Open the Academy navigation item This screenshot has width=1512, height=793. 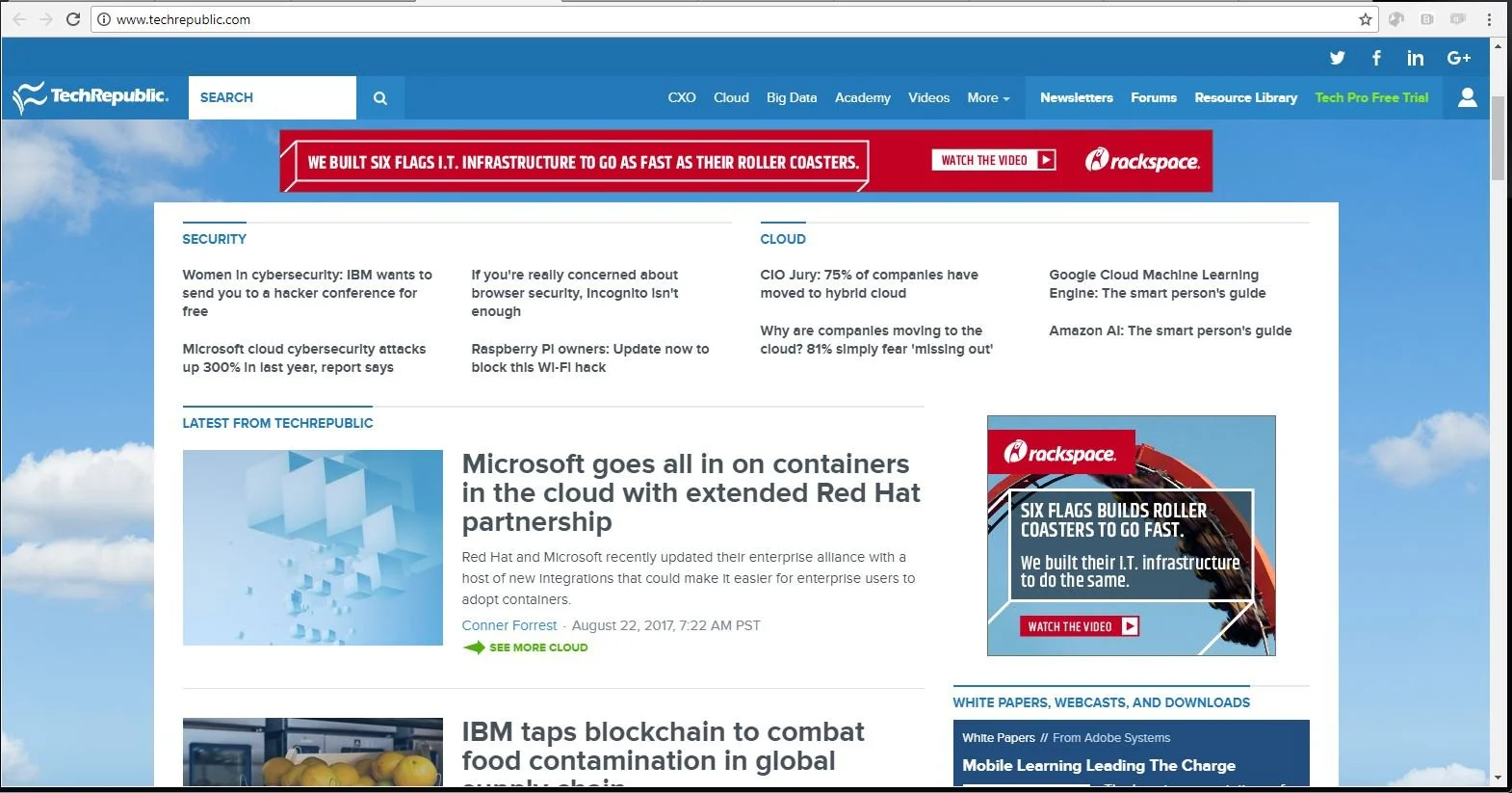tap(862, 97)
